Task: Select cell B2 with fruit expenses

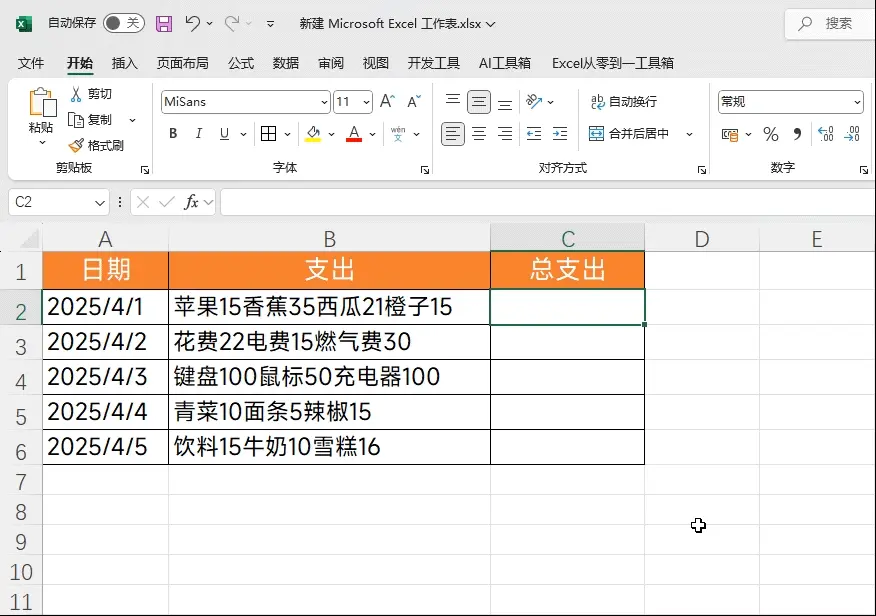Action: click(329, 307)
